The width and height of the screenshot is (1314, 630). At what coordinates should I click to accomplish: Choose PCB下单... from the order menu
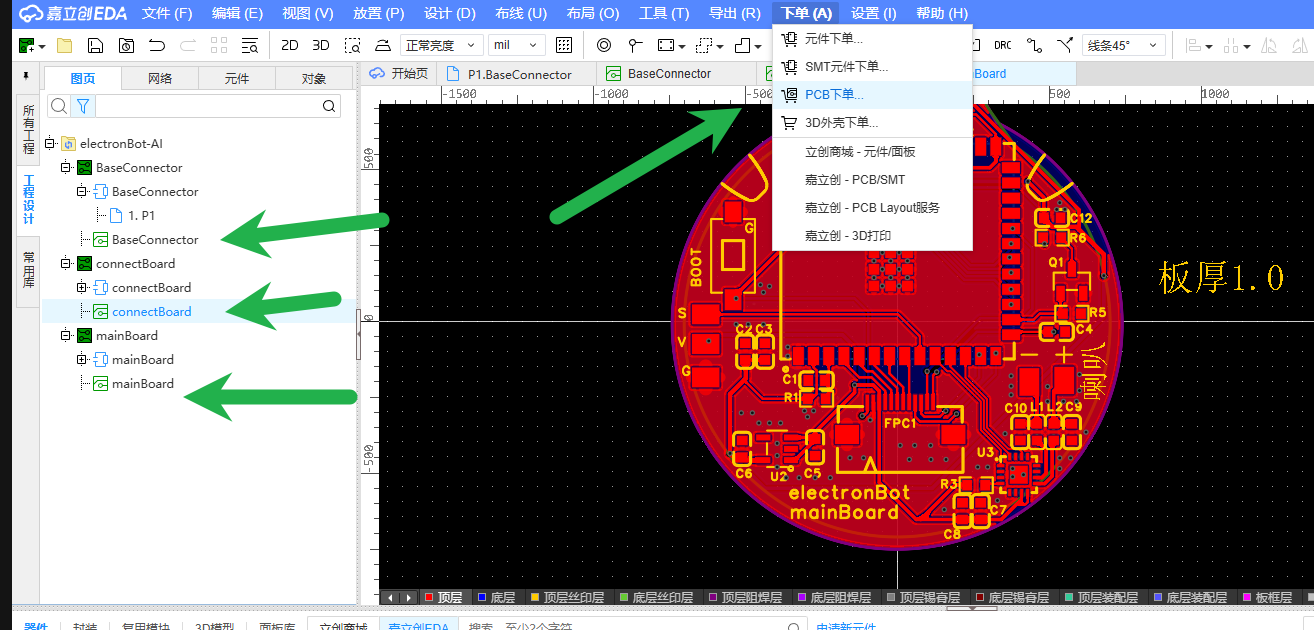[x=872, y=95]
